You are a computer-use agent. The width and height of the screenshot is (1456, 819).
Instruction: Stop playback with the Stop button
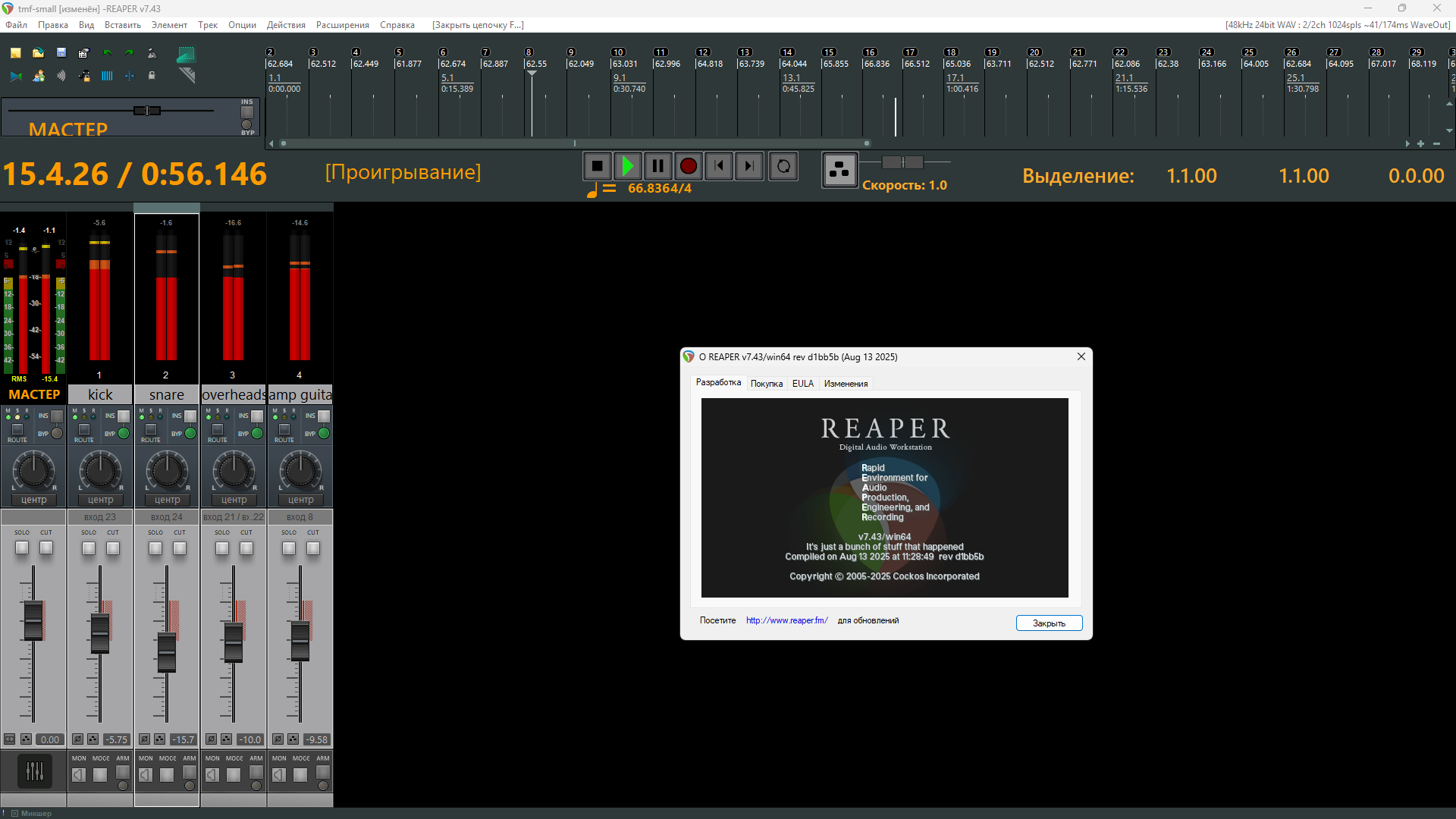[598, 166]
